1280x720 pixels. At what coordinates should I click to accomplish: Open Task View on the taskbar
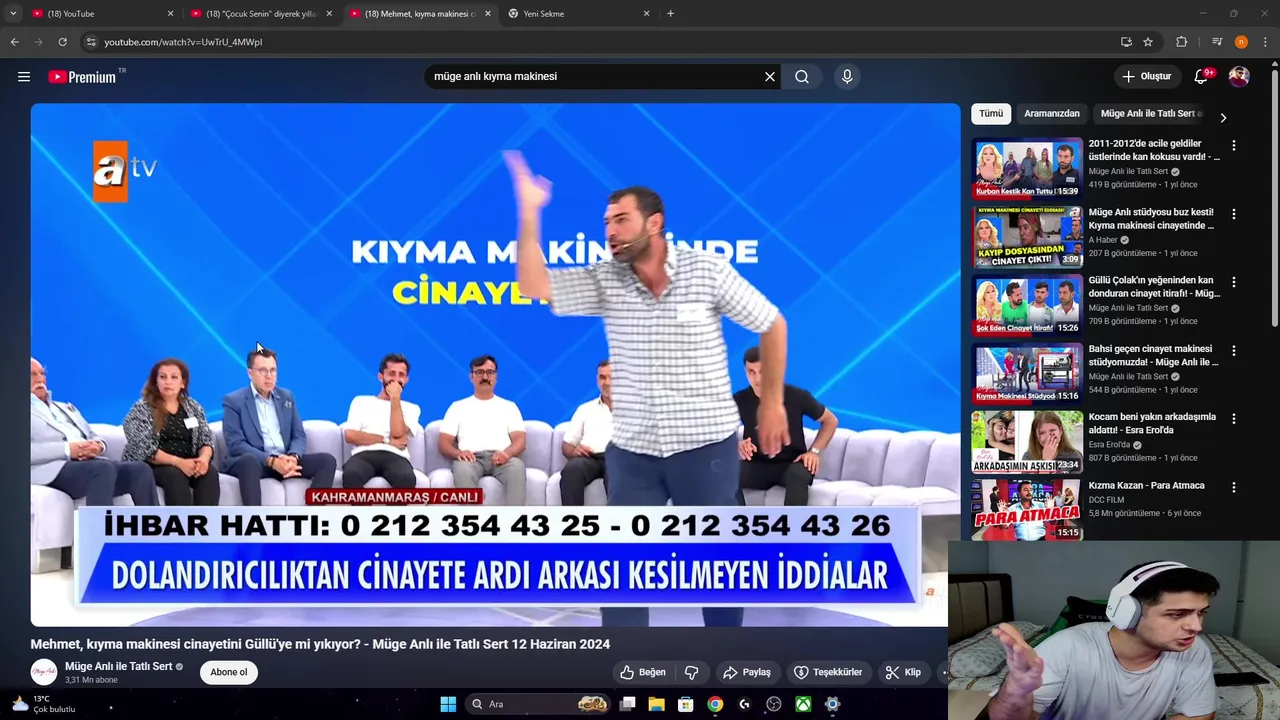pos(627,704)
